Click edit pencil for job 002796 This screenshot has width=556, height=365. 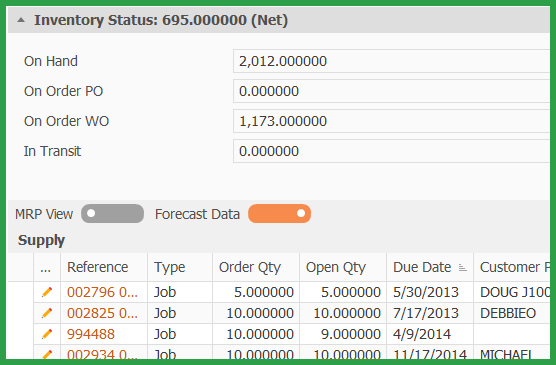tap(47, 292)
